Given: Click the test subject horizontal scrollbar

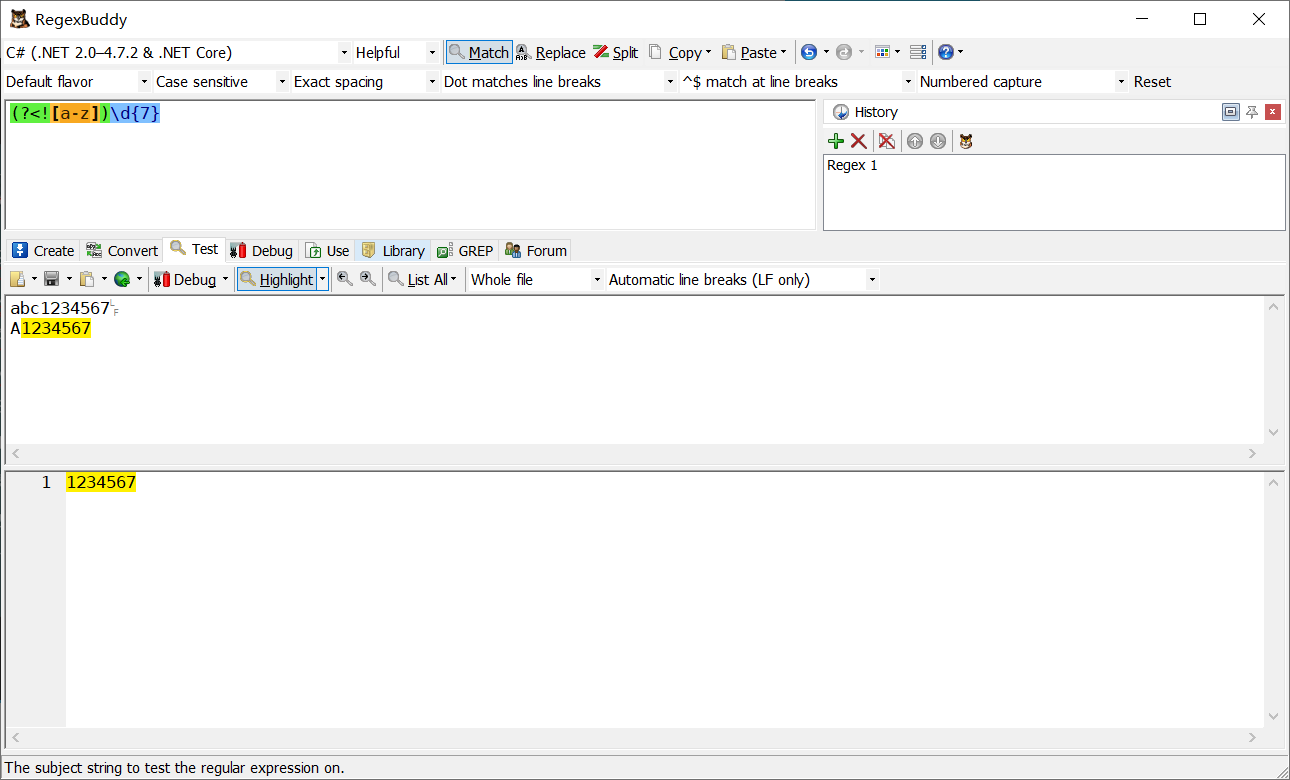Looking at the screenshot, I should coord(634,453).
